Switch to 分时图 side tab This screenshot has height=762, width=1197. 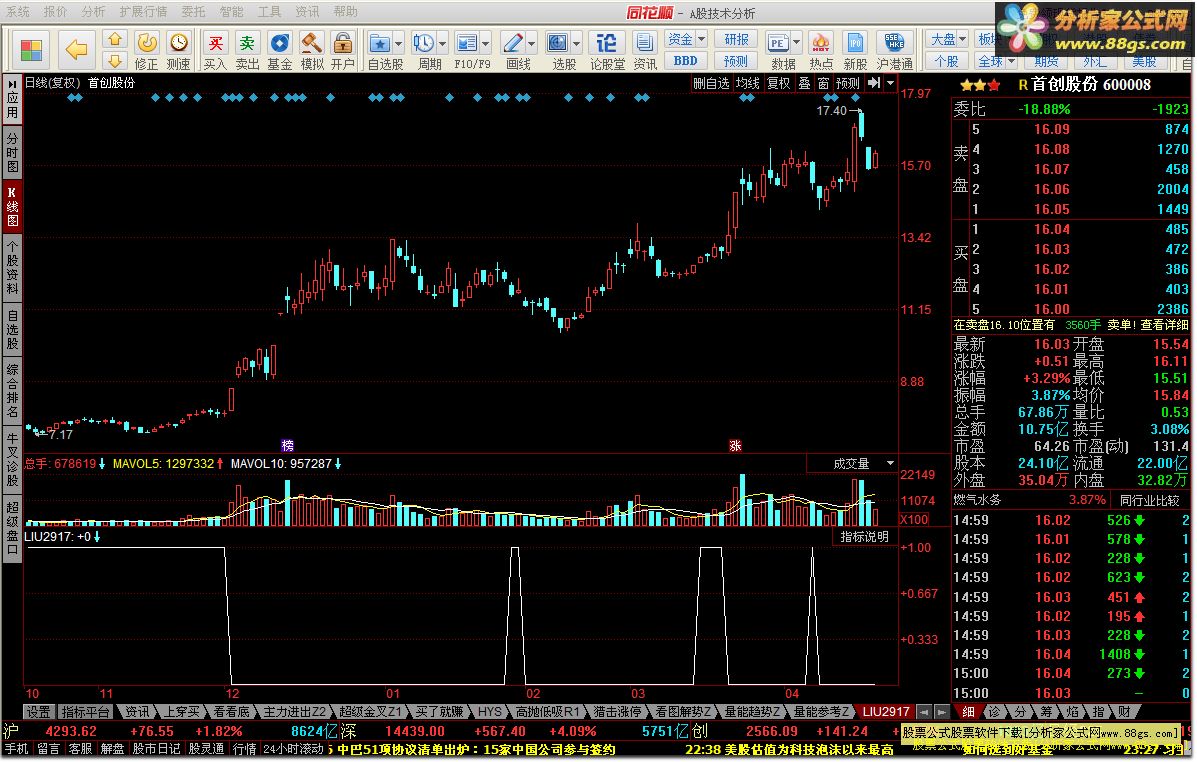12,153
